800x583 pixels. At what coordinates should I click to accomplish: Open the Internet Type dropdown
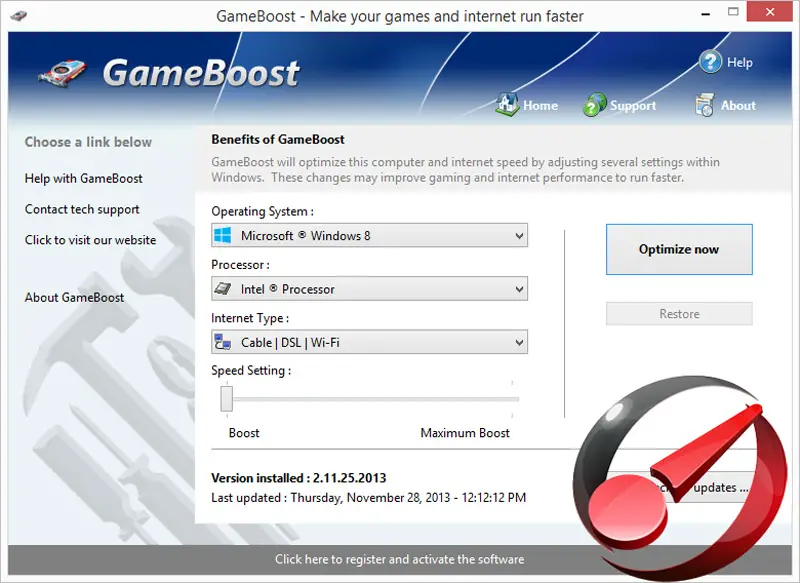click(x=369, y=342)
